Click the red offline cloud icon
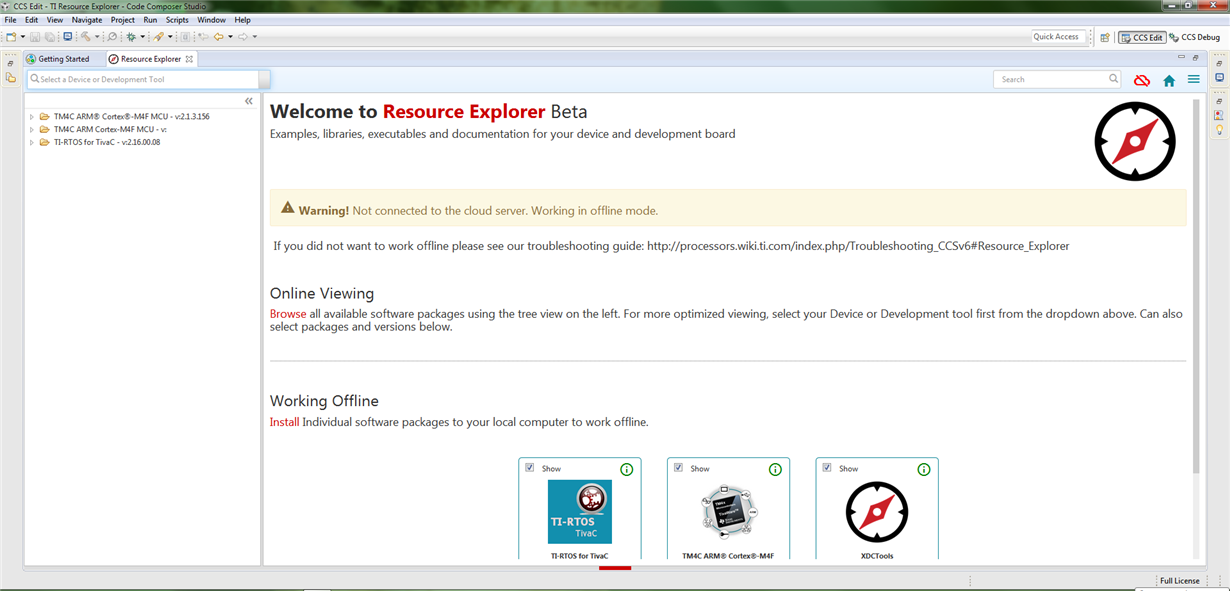This screenshot has height=591, width=1230. point(1142,80)
